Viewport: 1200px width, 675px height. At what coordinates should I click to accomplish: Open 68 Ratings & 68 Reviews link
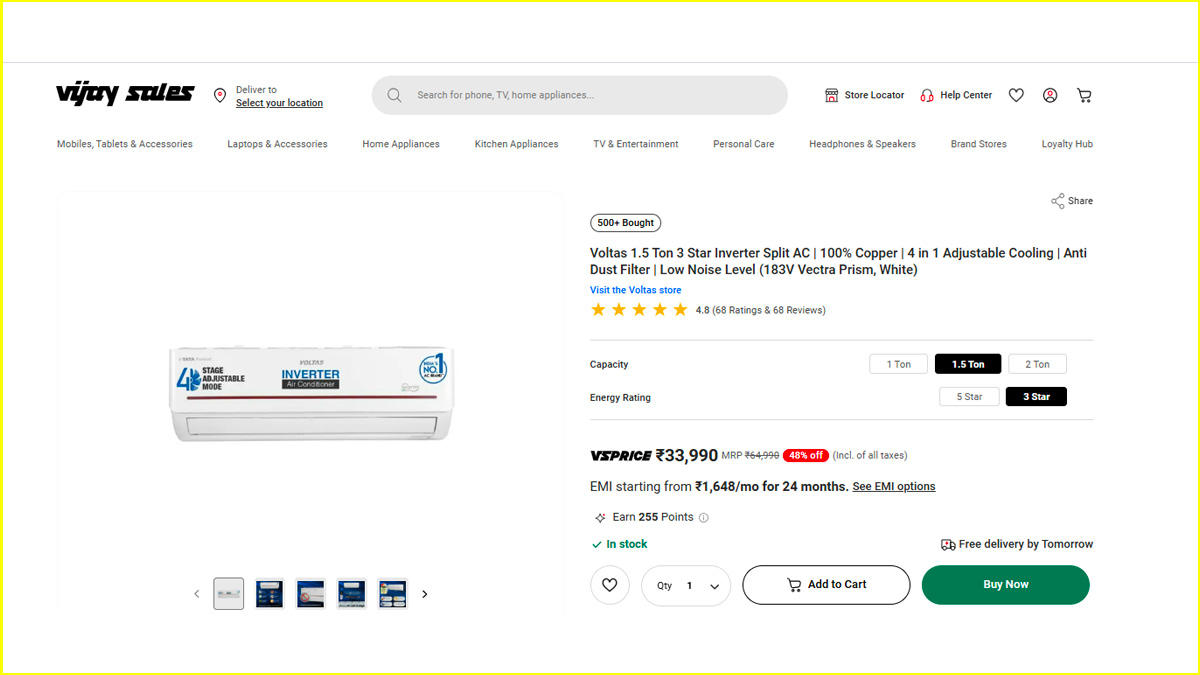point(769,310)
